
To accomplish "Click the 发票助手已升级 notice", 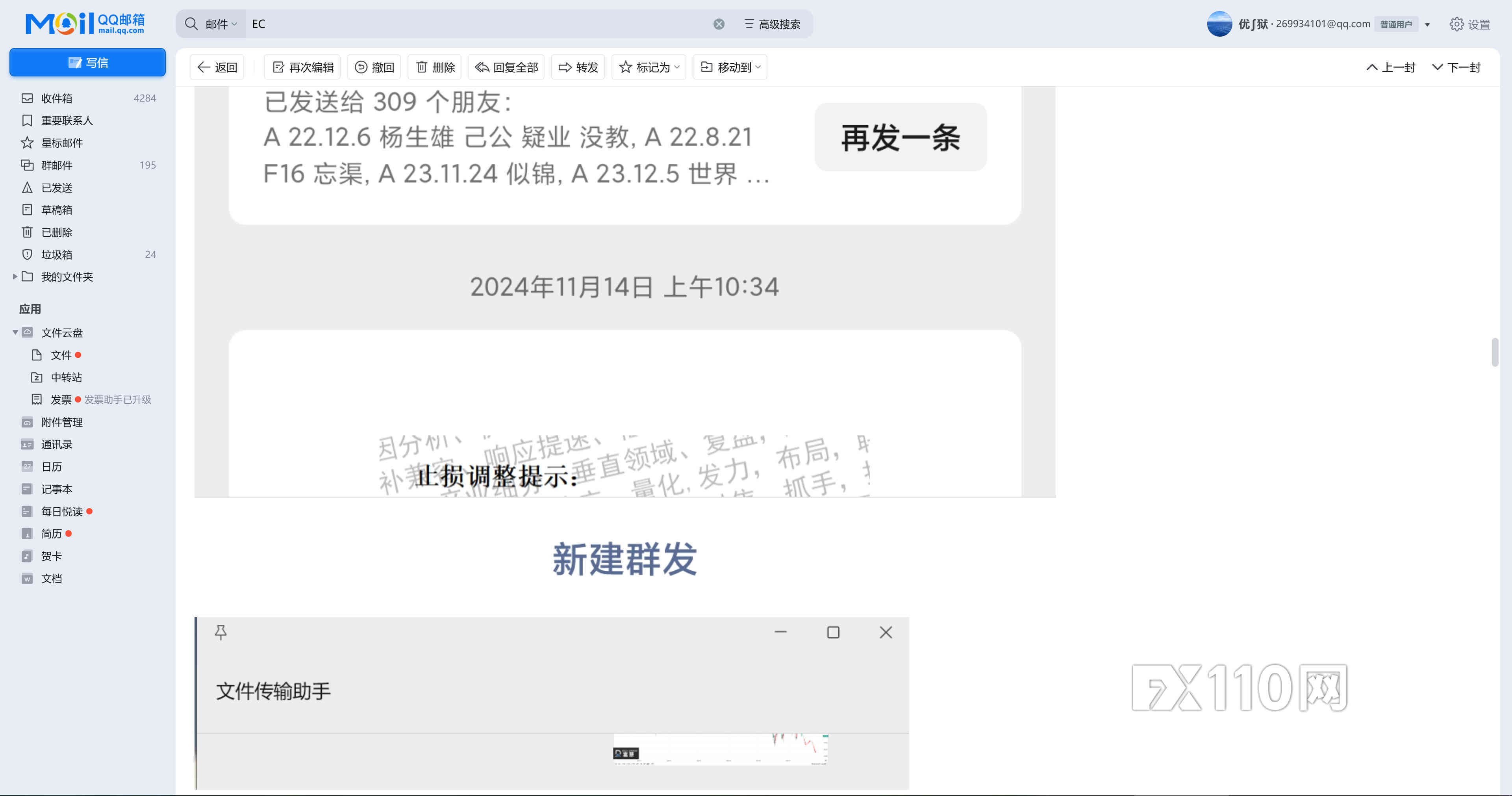I will 117,400.
